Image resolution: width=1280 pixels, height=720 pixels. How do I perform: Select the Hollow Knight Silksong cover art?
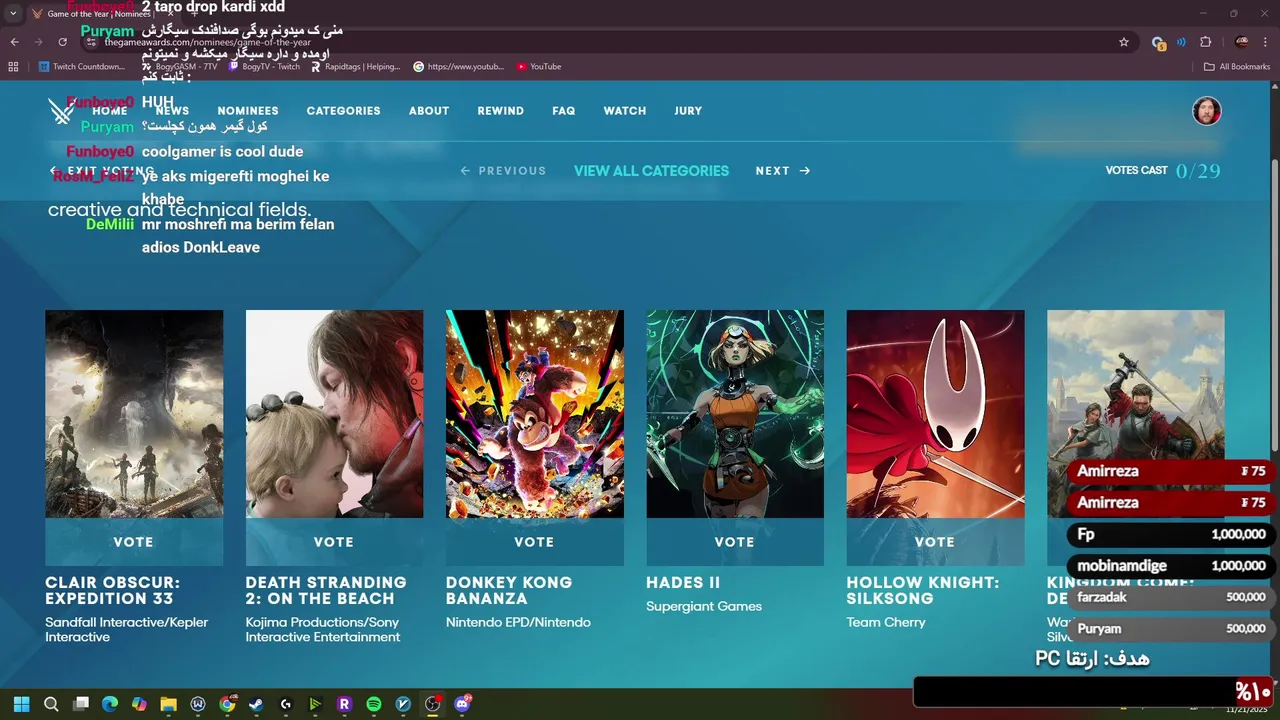pos(935,414)
